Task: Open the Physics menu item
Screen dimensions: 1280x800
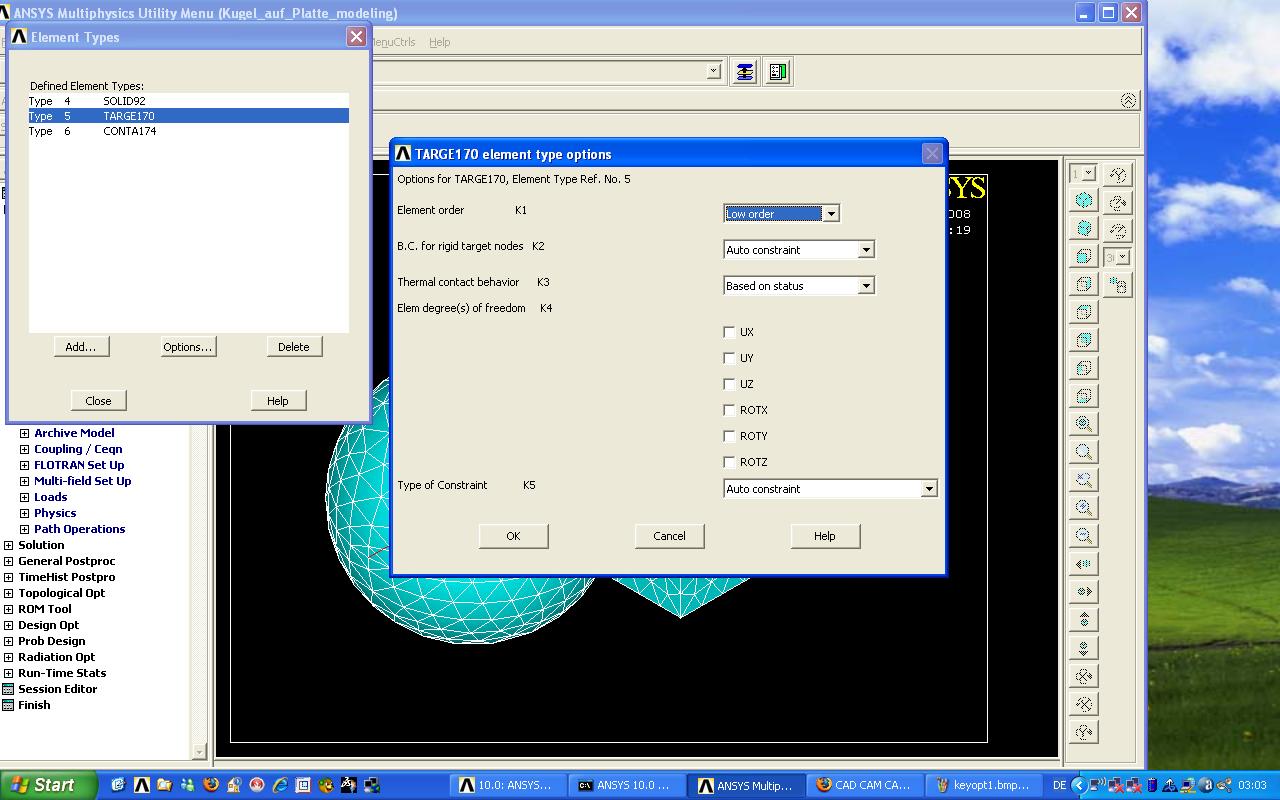Action: pyautogui.click(x=55, y=513)
